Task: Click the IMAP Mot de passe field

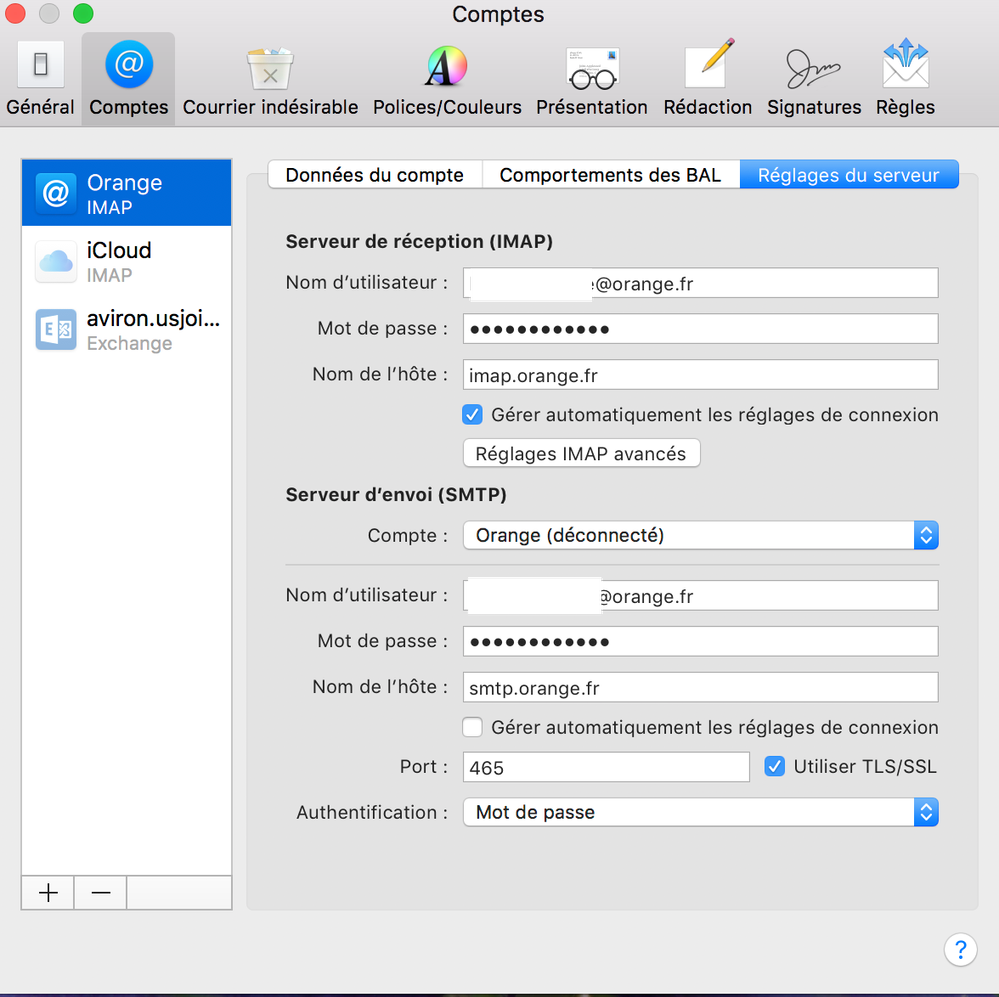Action: point(700,329)
